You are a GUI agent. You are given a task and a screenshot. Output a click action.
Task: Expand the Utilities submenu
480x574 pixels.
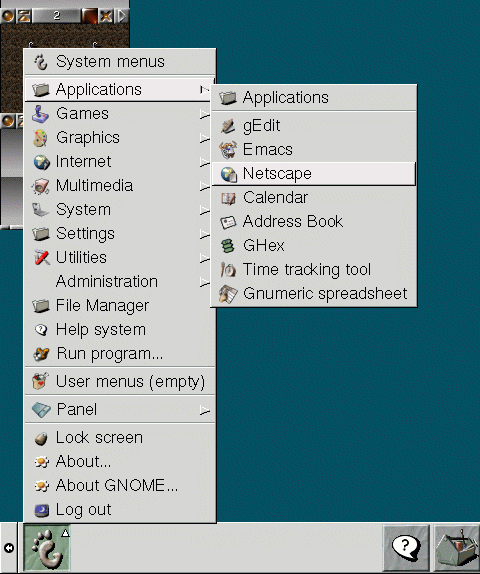click(120, 257)
